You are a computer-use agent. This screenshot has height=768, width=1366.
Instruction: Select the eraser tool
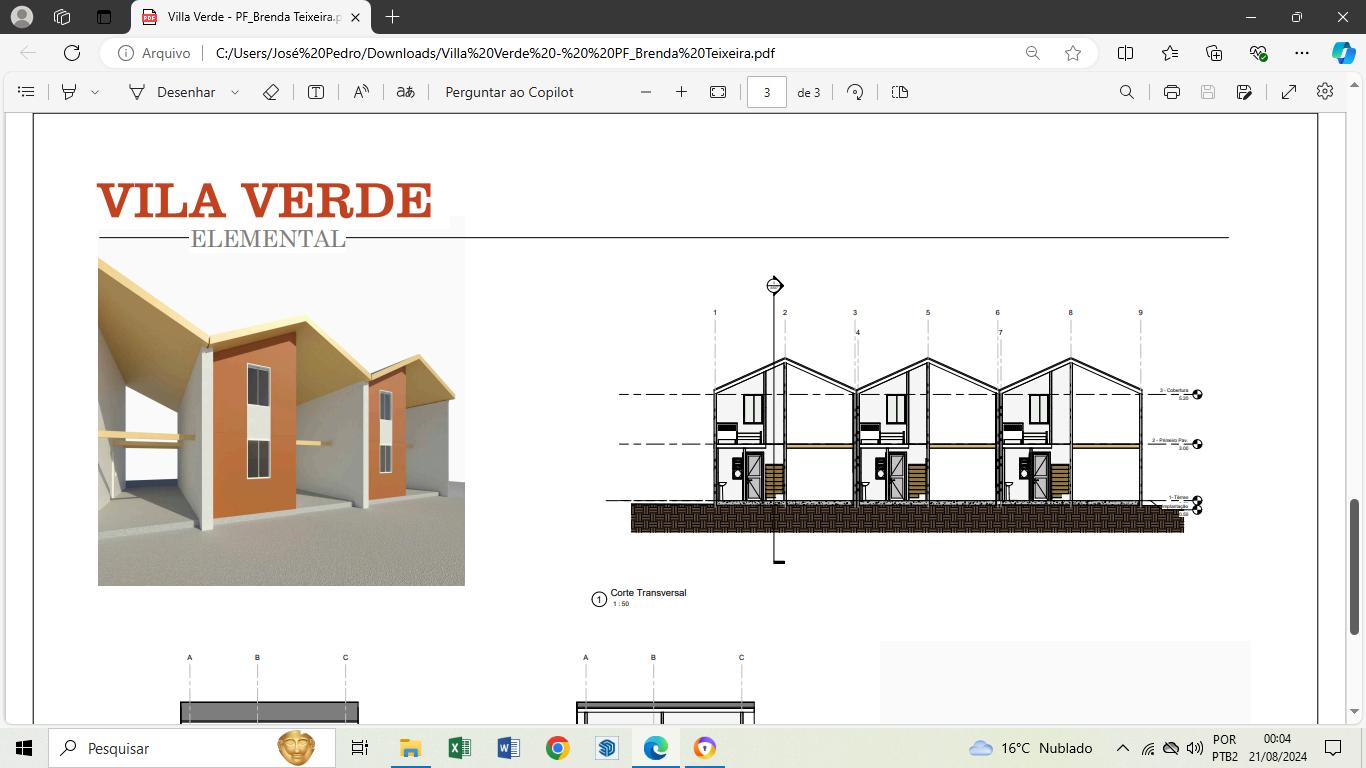[x=271, y=92]
